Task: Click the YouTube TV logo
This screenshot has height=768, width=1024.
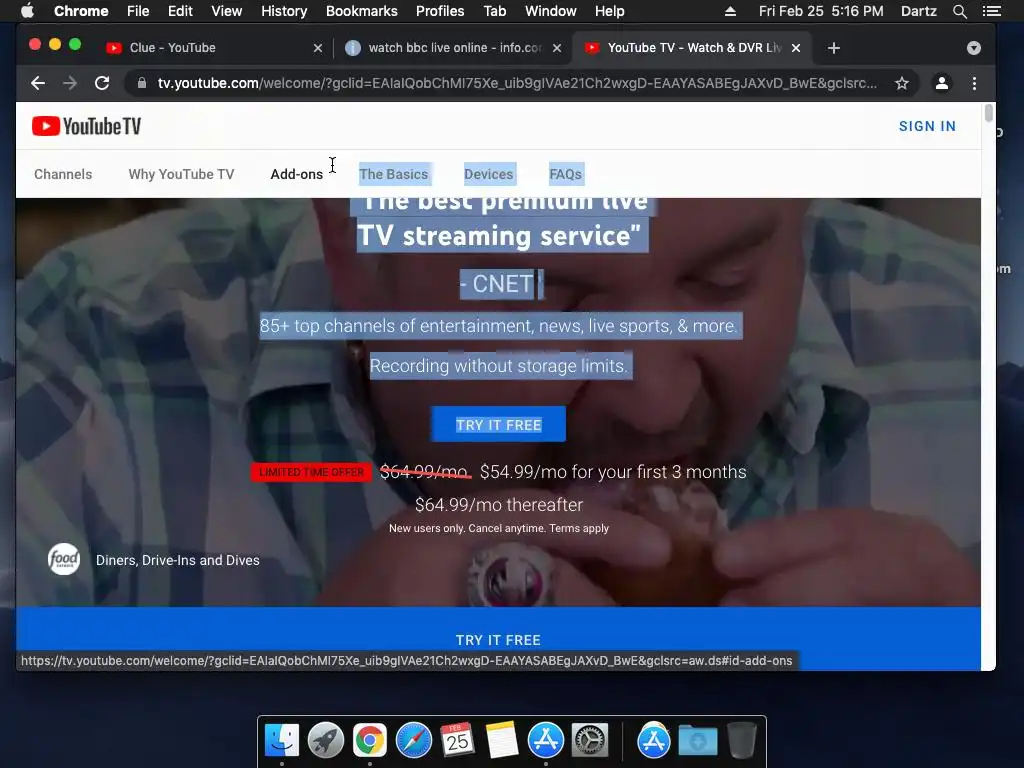Action: pyautogui.click(x=86, y=126)
